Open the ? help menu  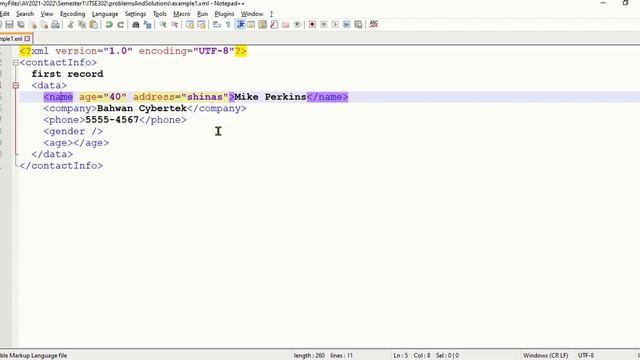pos(271,14)
